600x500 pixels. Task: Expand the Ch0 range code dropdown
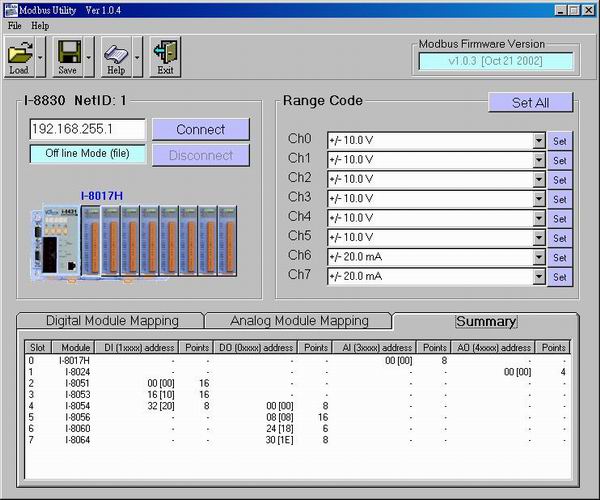pos(539,140)
